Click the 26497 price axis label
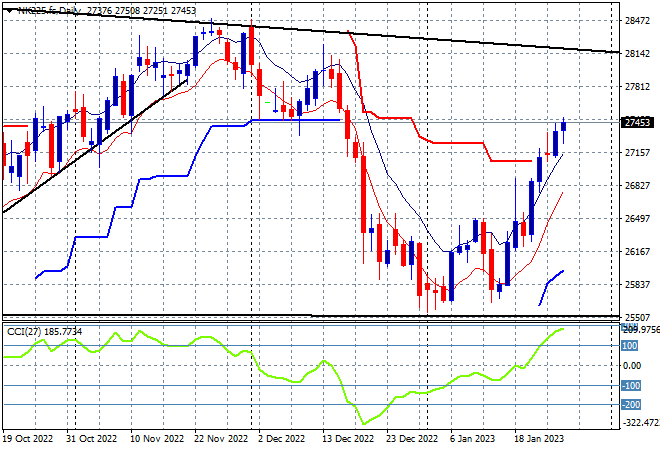 (x=637, y=218)
